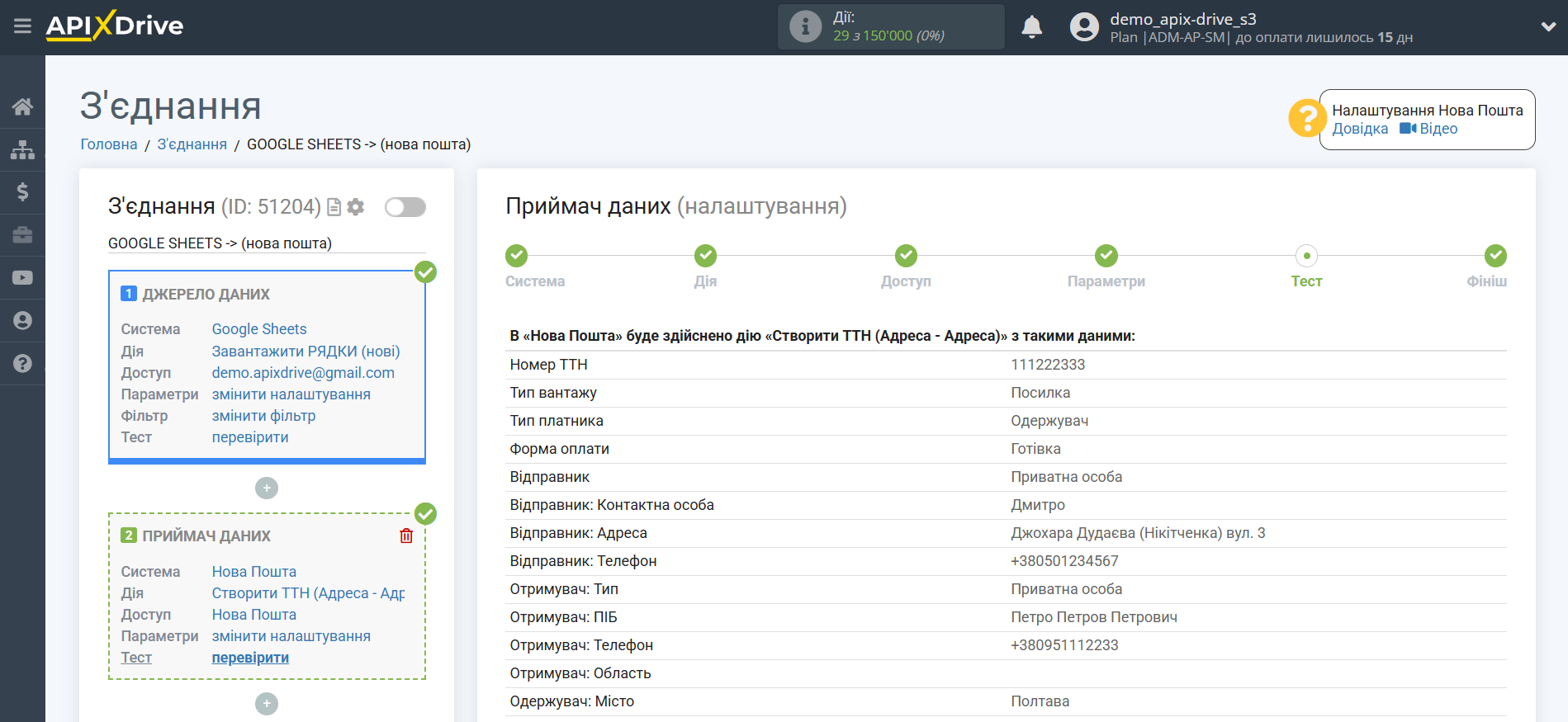This screenshot has height=722, width=1568.
Task: Click receiver перевірити test link
Action: coord(250,658)
